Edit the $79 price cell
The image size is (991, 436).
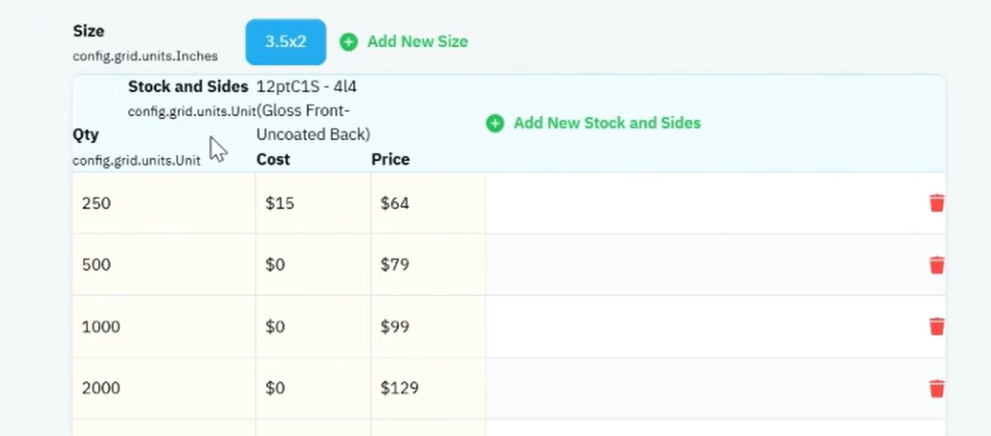(428, 265)
